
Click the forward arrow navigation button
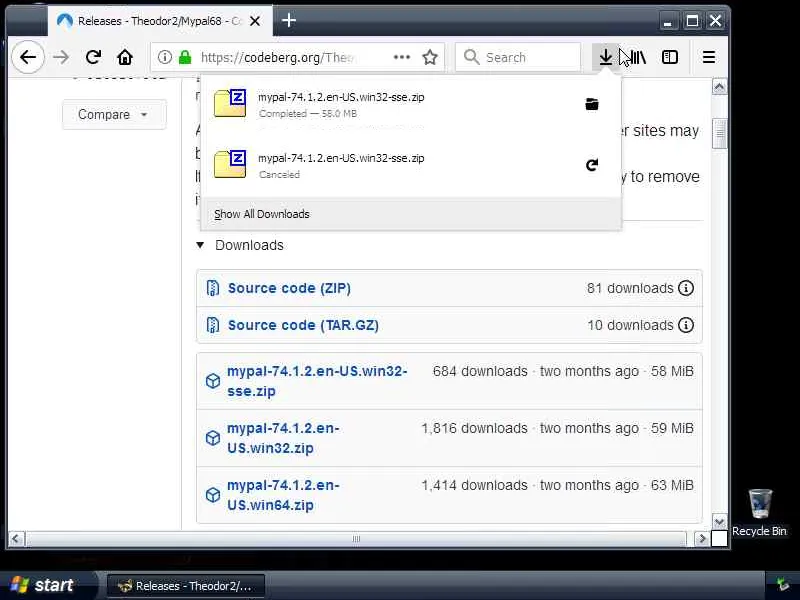tap(61, 57)
